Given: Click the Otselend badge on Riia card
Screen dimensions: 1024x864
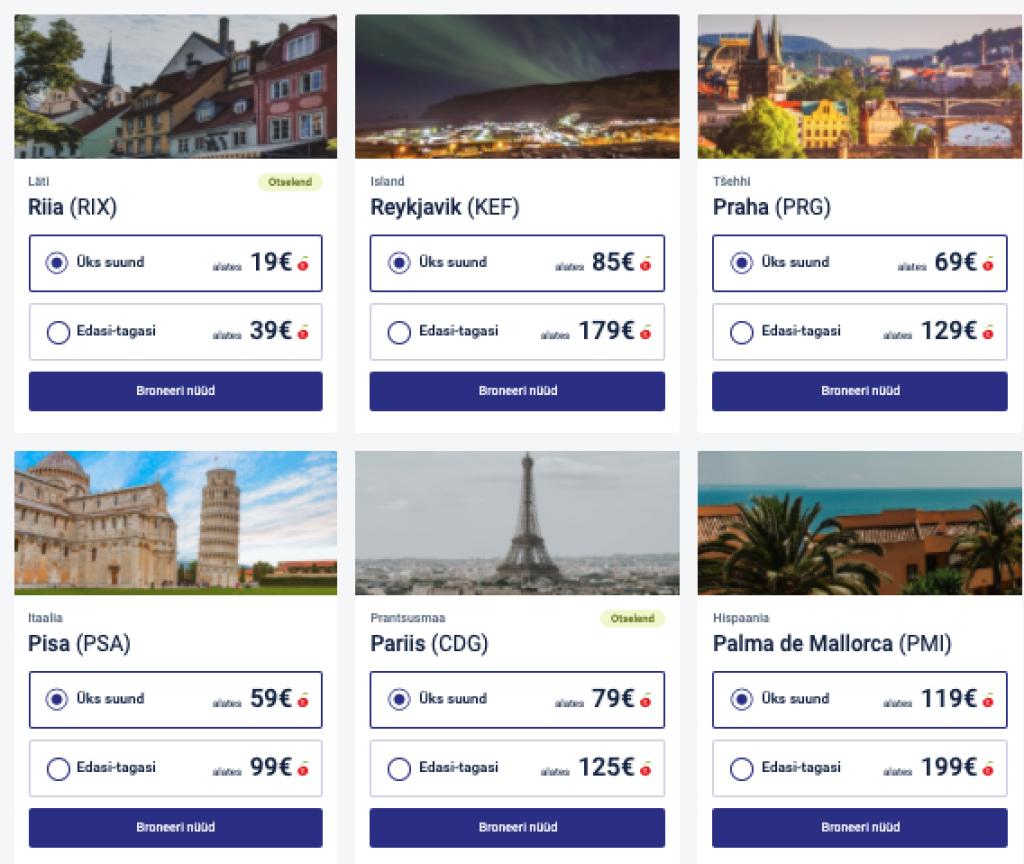Looking at the screenshot, I should tap(291, 182).
